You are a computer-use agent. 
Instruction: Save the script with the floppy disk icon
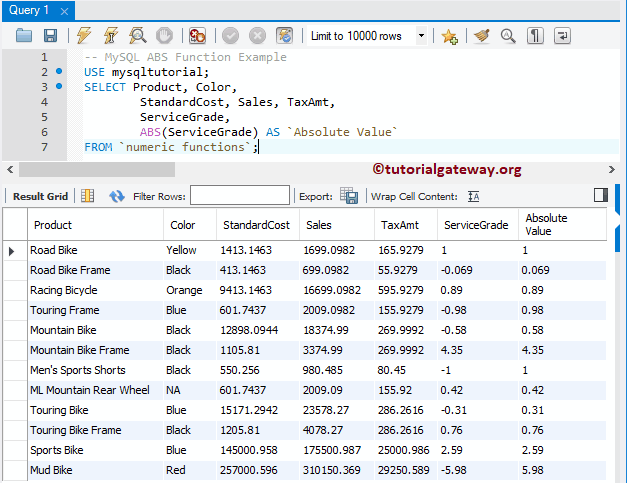(50, 36)
